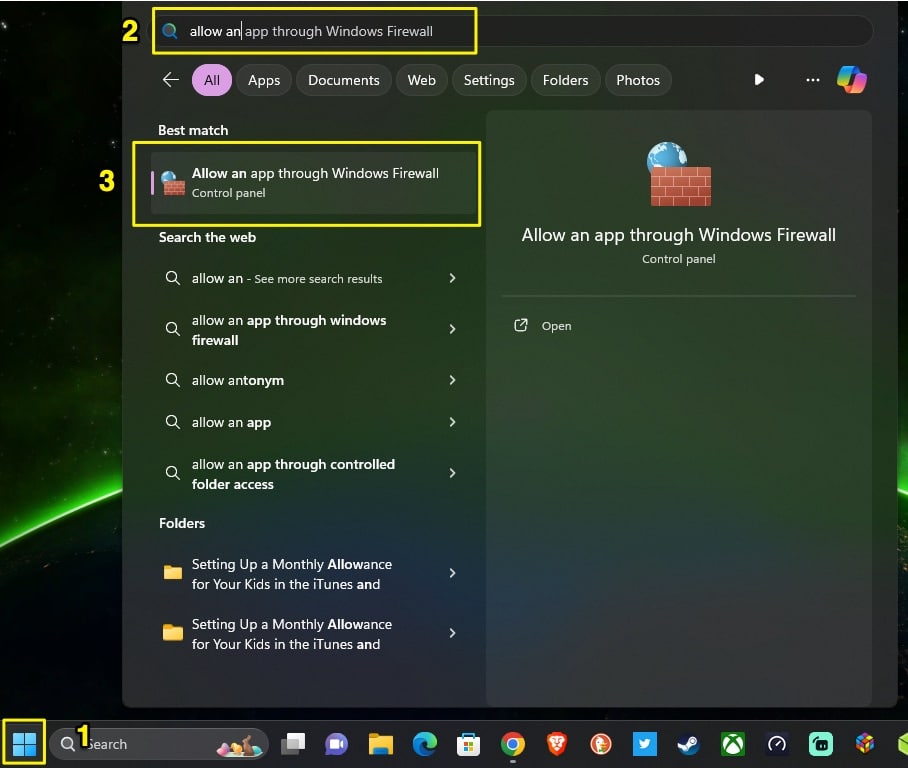This screenshot has height=768, width=908.
Task: Launch File Explorer from the taskbar
Action: (380, 744)
